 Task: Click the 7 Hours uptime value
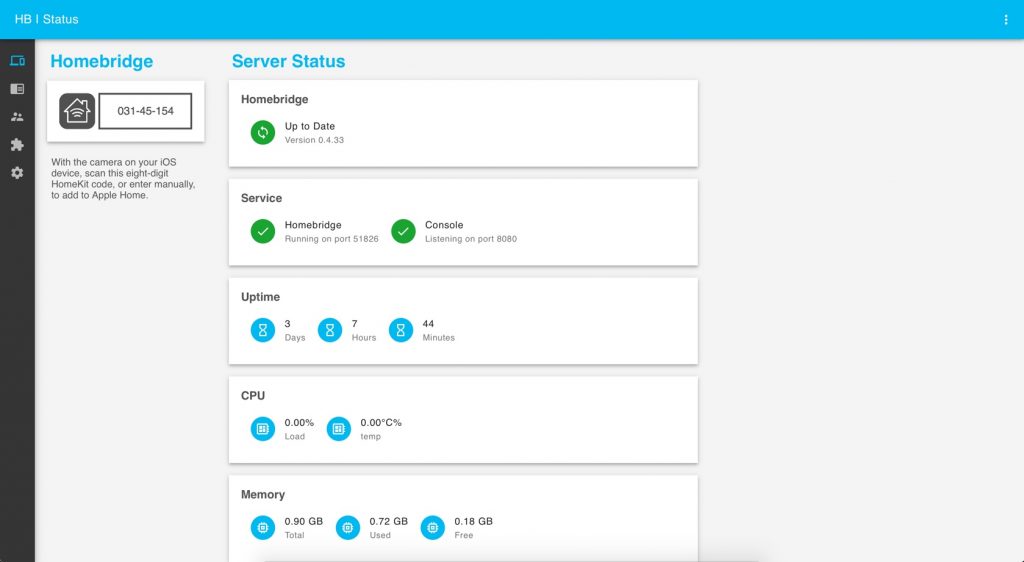click(x=355, y=324)
